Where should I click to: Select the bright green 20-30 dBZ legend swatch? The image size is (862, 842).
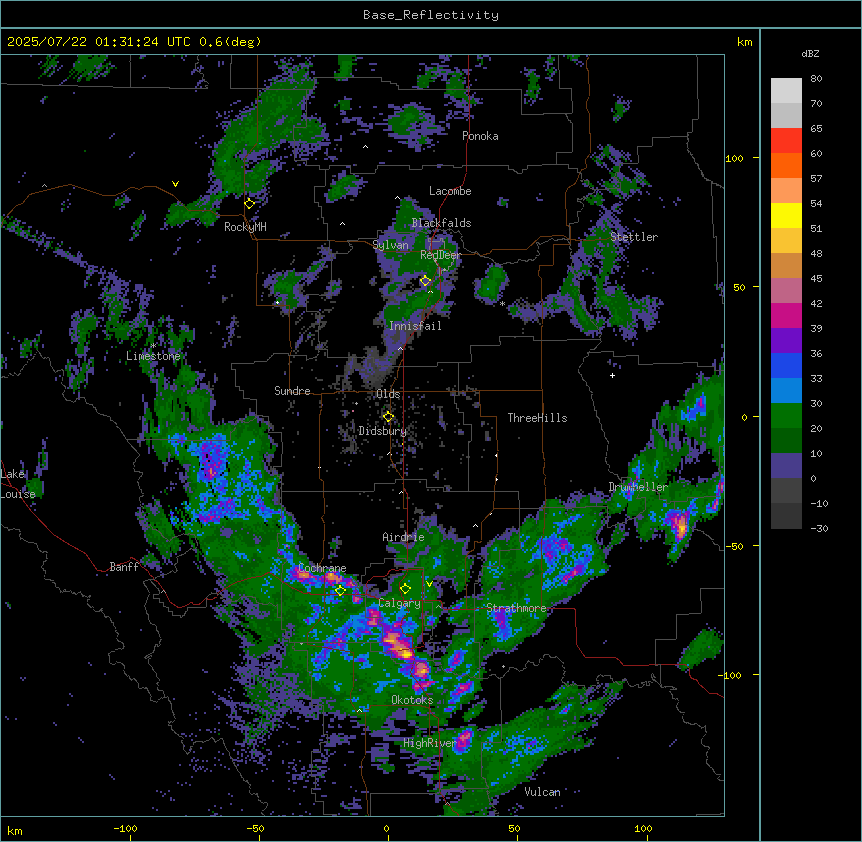pos(786,416)
